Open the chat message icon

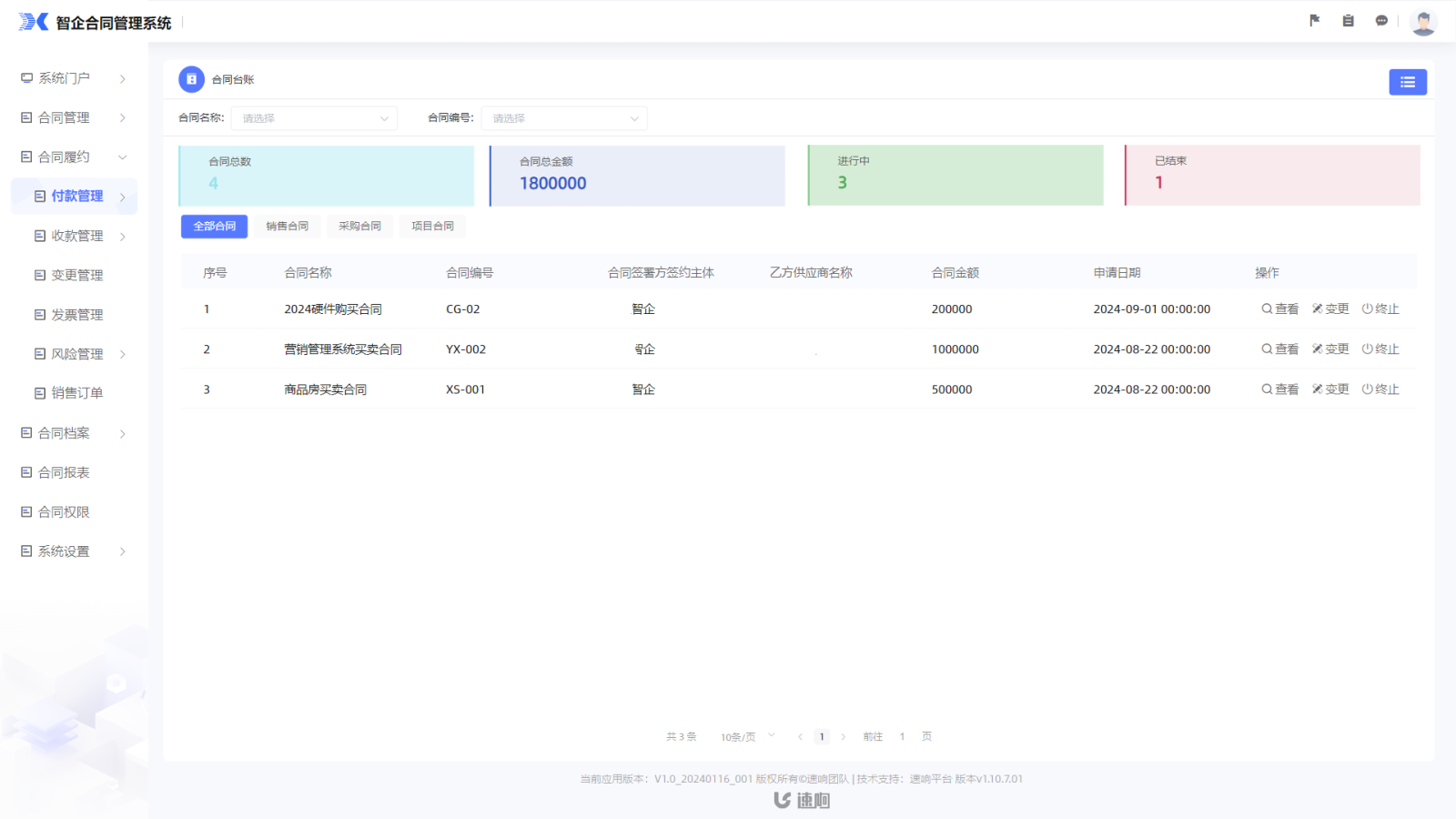coord(1381,21)
